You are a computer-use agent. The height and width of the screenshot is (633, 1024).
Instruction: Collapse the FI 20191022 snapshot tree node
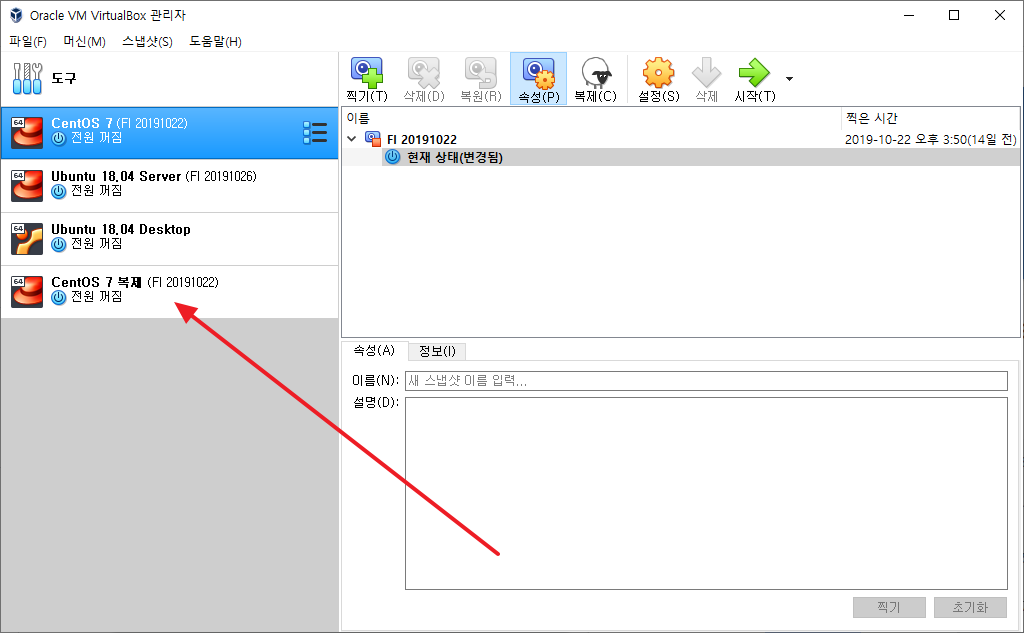[351, 138]
